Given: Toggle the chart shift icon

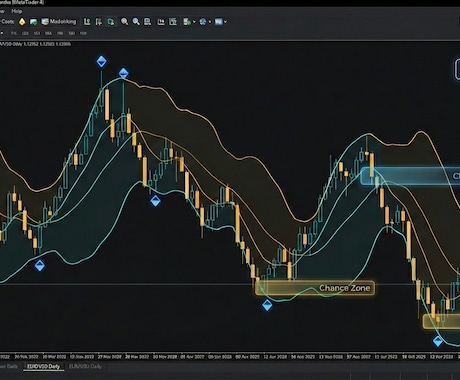Looking at the screenshot, I should pos(161,22).
